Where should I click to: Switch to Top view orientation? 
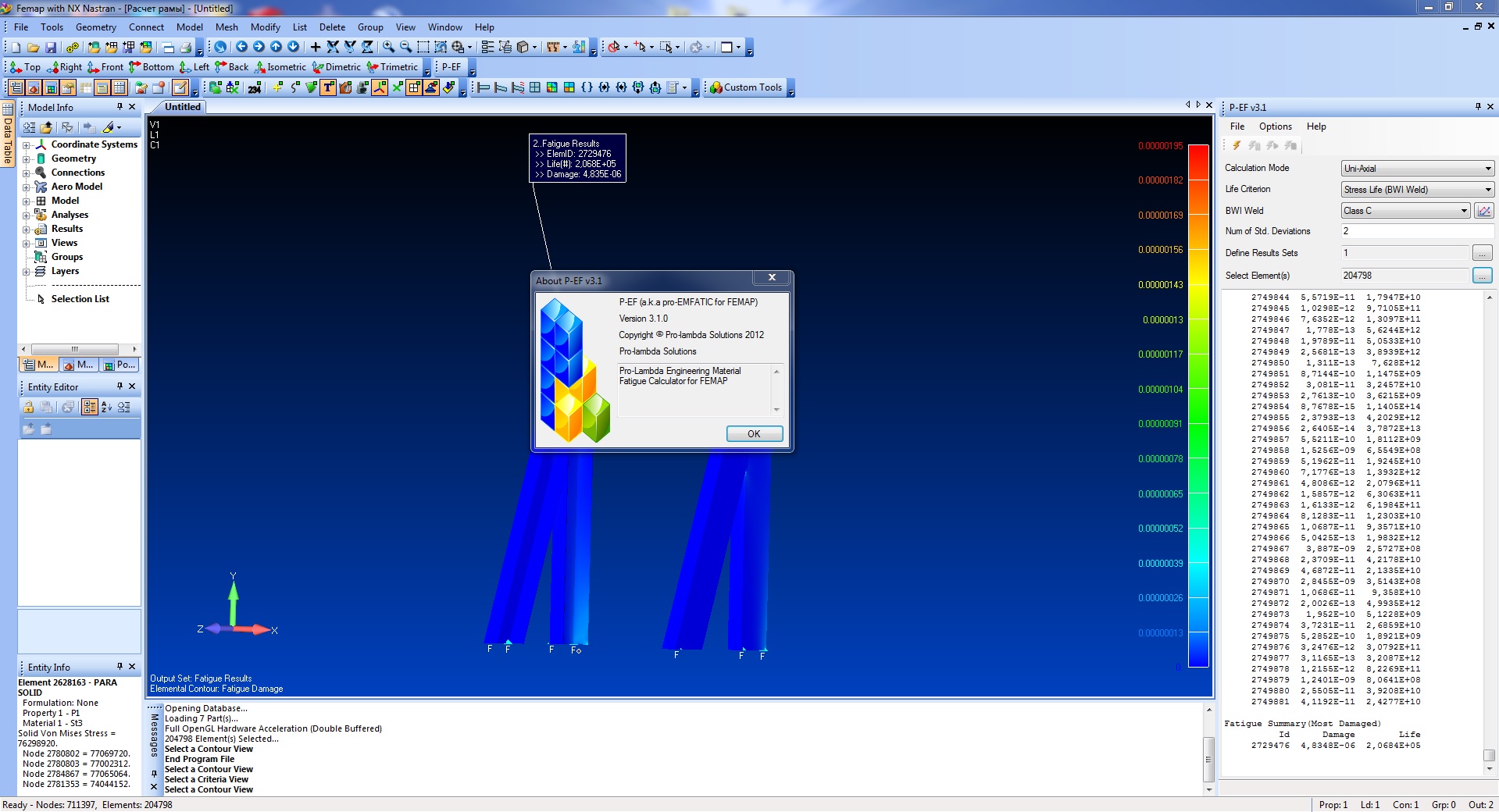[x=25, y=67]
